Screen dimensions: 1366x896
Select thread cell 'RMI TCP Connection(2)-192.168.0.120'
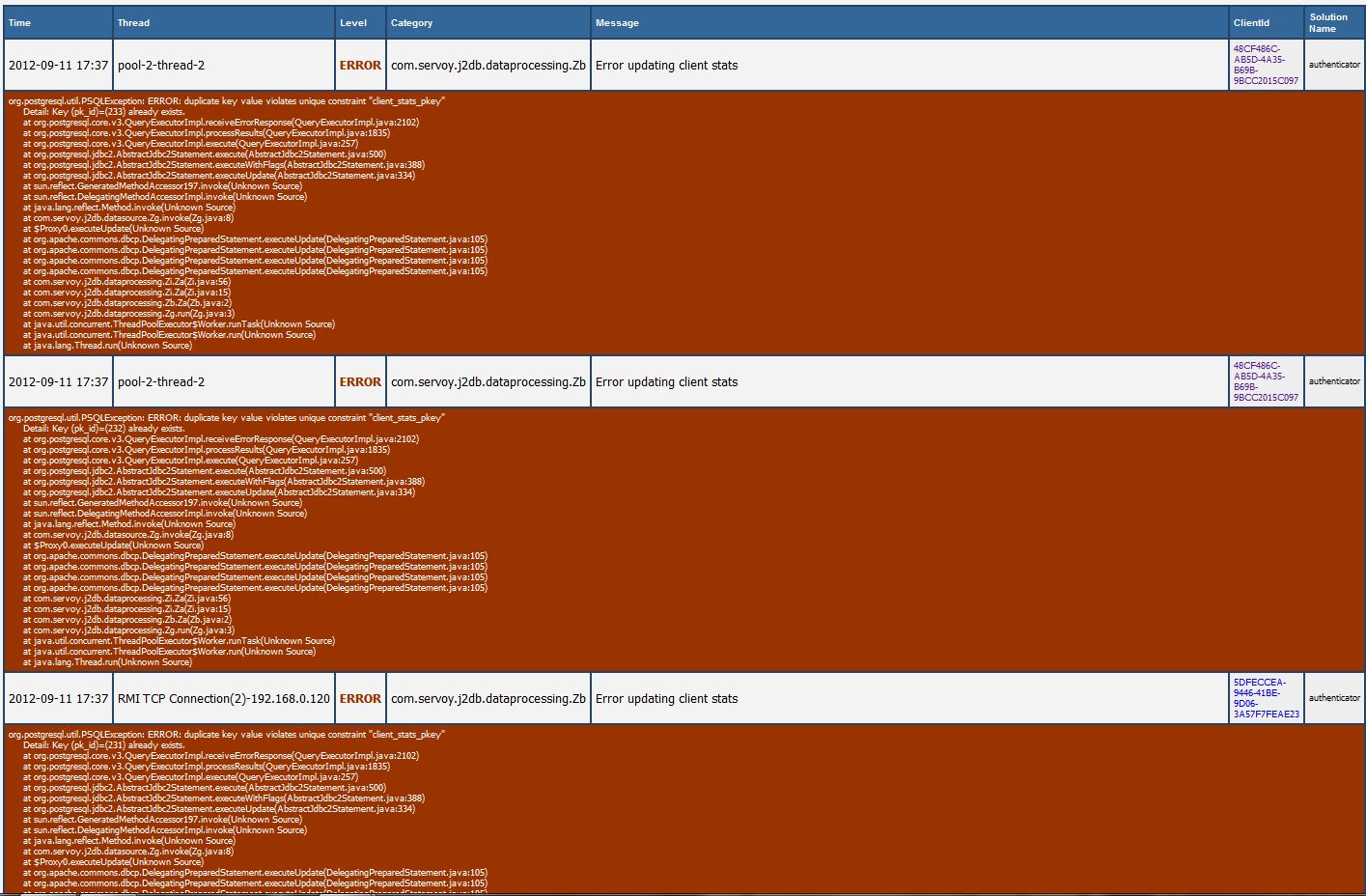(x=224, y=698)
